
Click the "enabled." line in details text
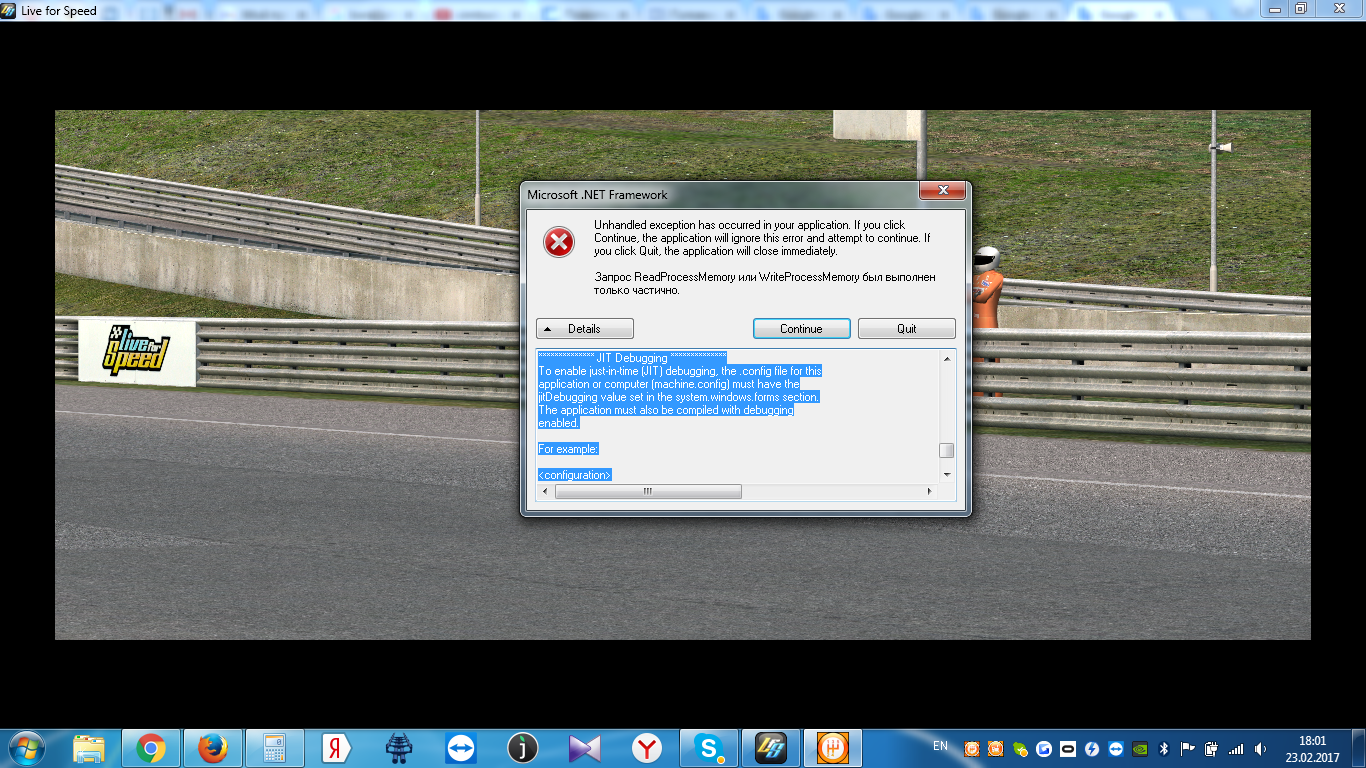pyautogui.click(x=559, y=423)
